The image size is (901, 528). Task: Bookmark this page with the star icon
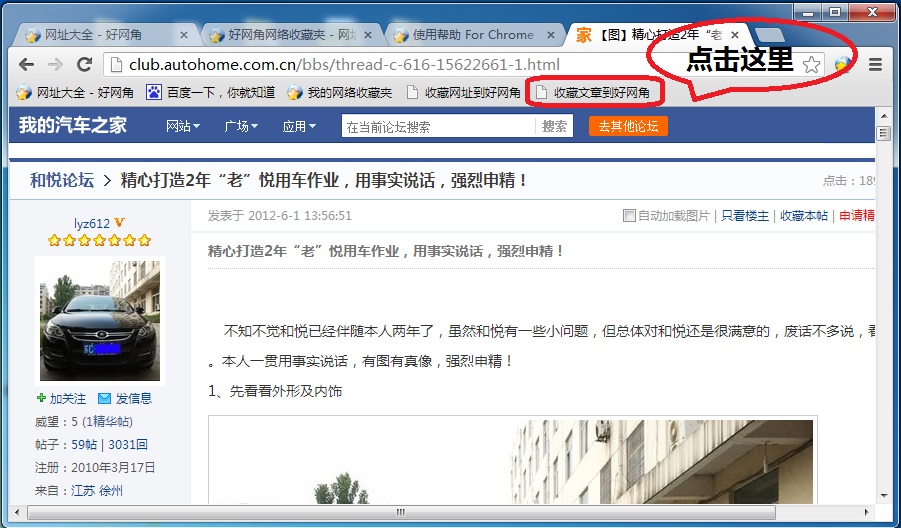pyautogui.click(x=812, y=64)
